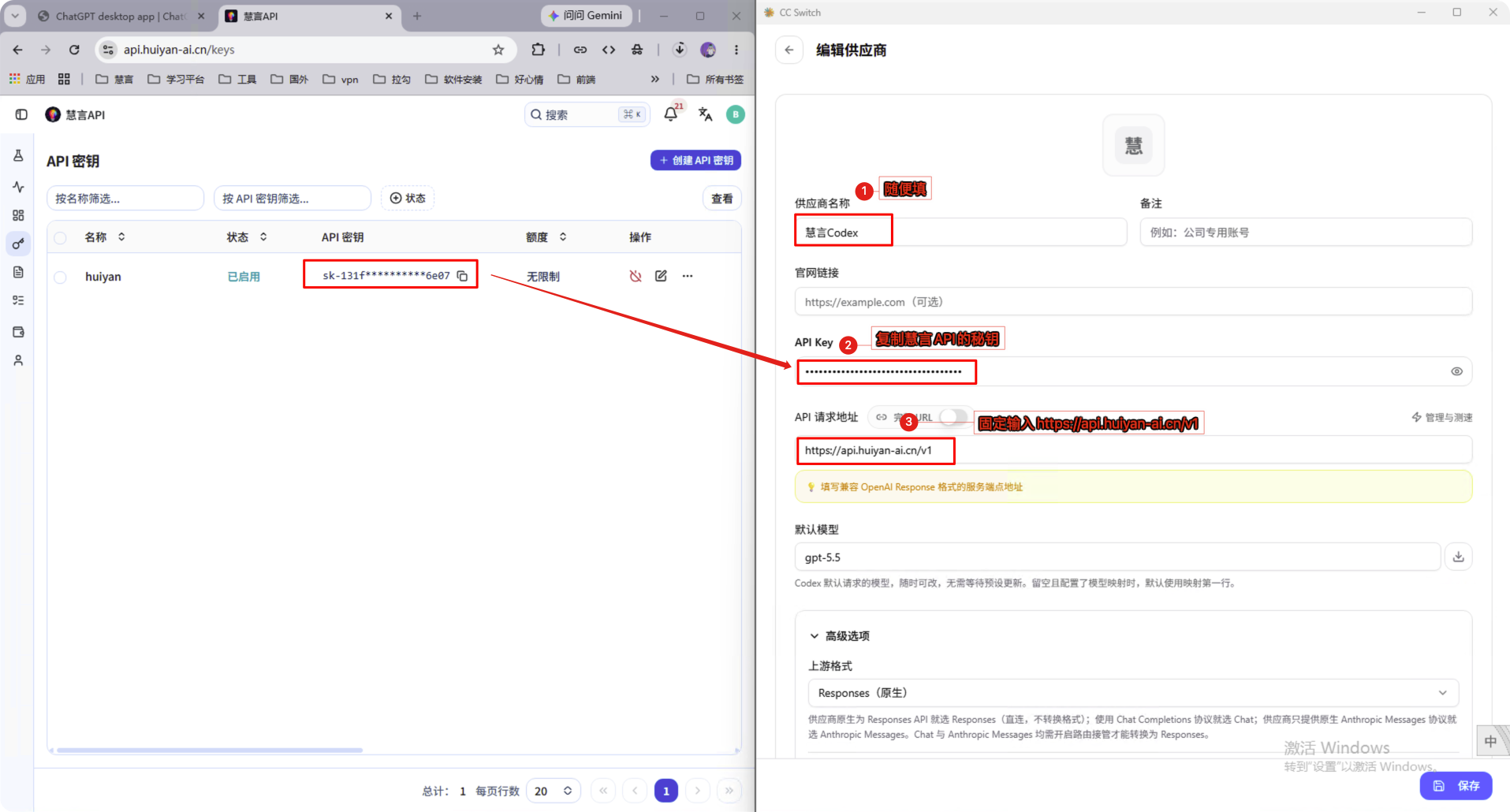
Task: Click the user avatar B
Action: [x=736, y=114]
